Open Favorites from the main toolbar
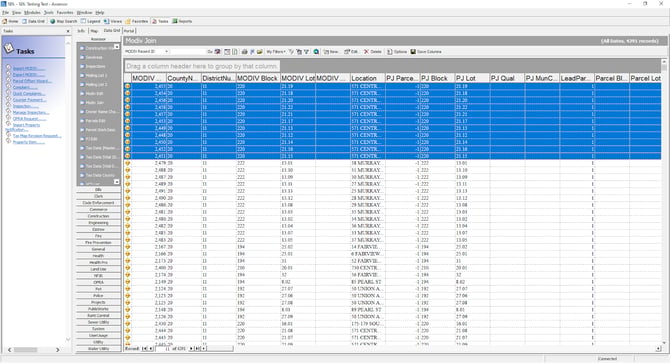Image resolution: width=670 pixels, height=363 pixels. pyautogui.click(x=137, y=21)
